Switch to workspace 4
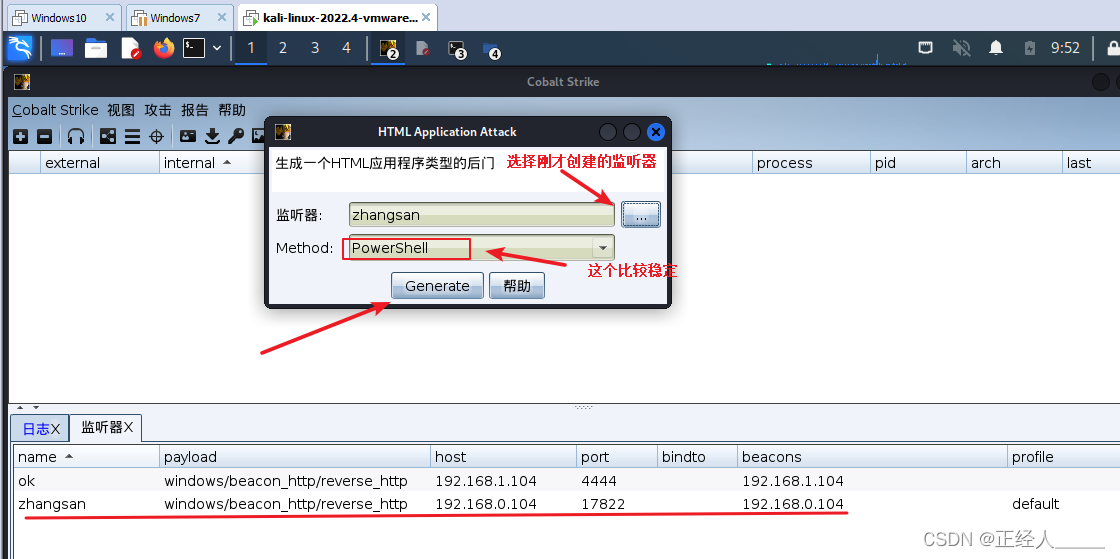The height and width of the screenshot is (559, 1120). 346,48
